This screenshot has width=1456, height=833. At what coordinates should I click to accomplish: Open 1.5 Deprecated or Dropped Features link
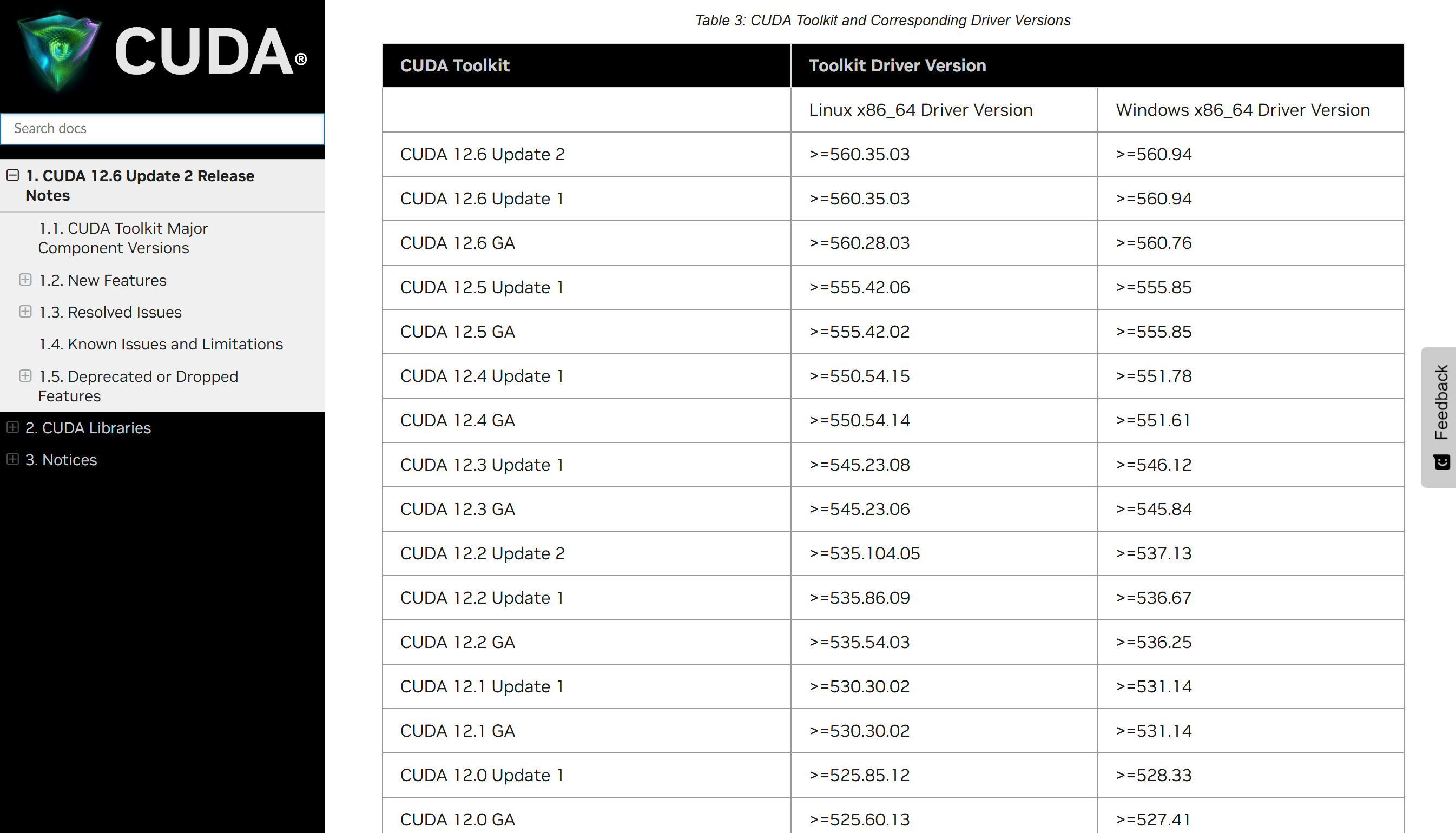click(138, 386)
